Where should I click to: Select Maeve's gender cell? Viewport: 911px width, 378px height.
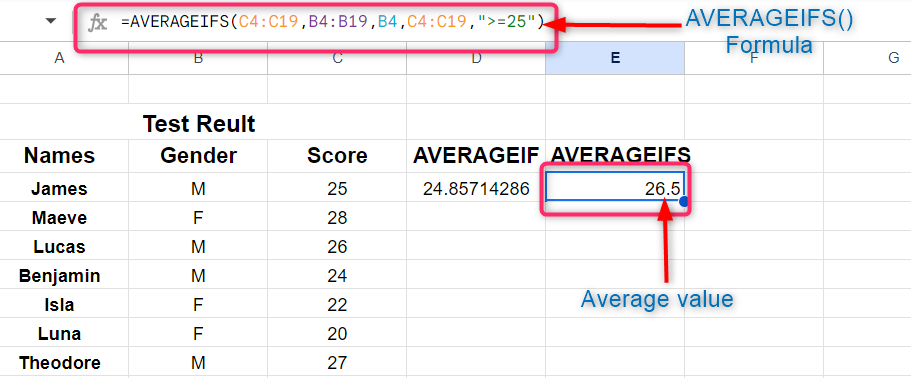pos(198,217)
